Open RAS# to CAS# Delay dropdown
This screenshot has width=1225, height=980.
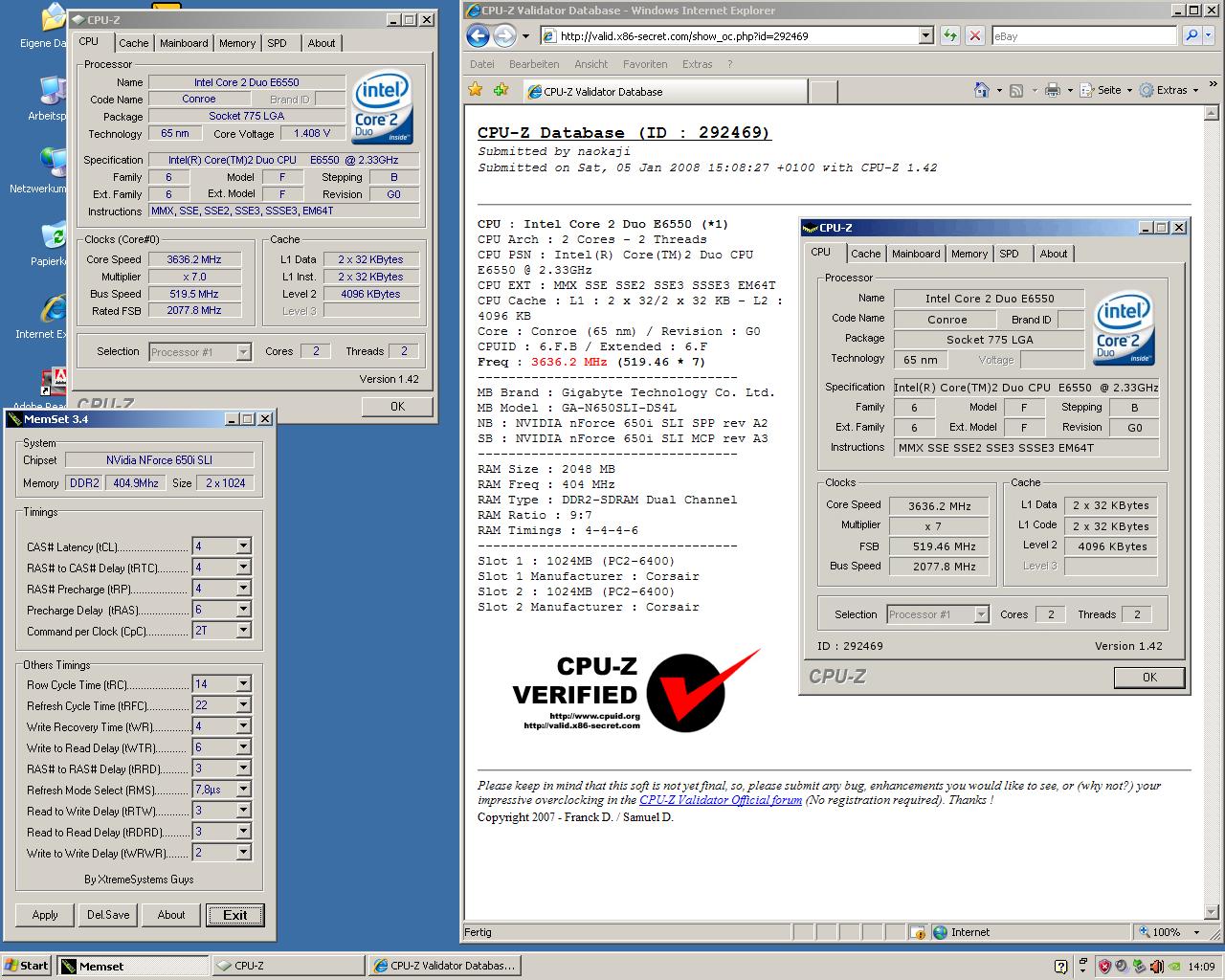pyautogui.click(x=243, y=568)
